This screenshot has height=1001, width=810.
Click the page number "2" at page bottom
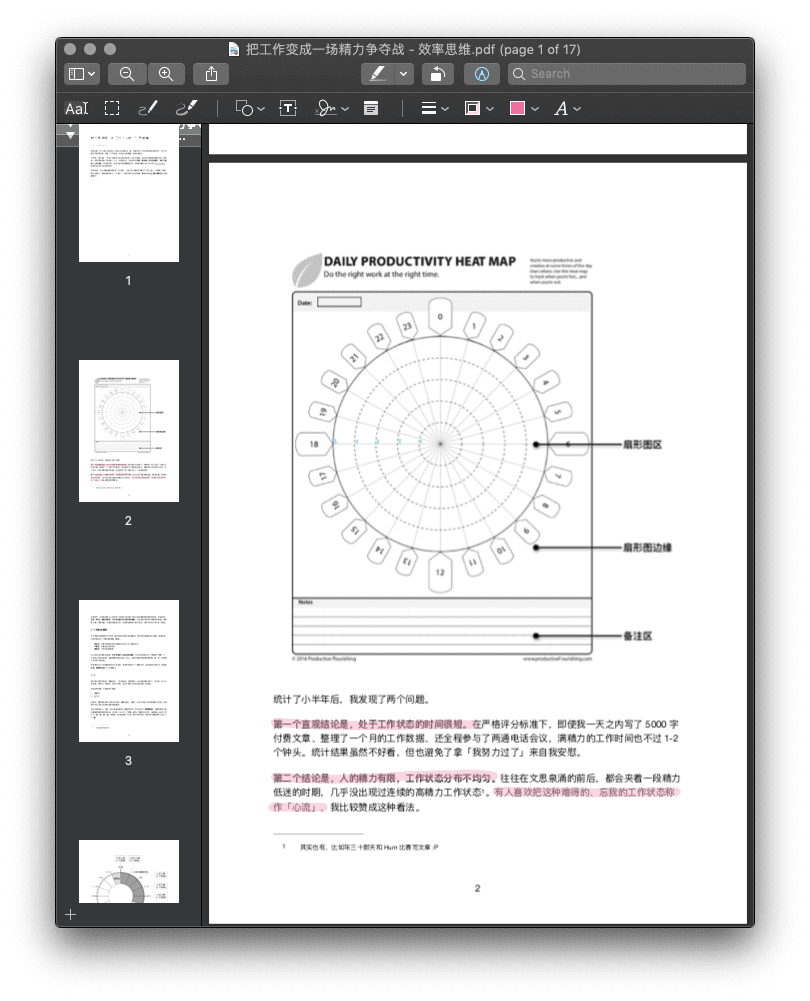click(477, 888)
